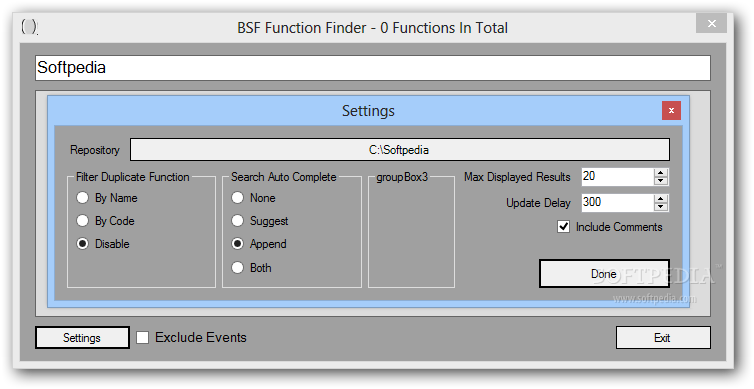Close the BSF Function Finder window
This screenshot has height=389, width=754.
(712, 24)
